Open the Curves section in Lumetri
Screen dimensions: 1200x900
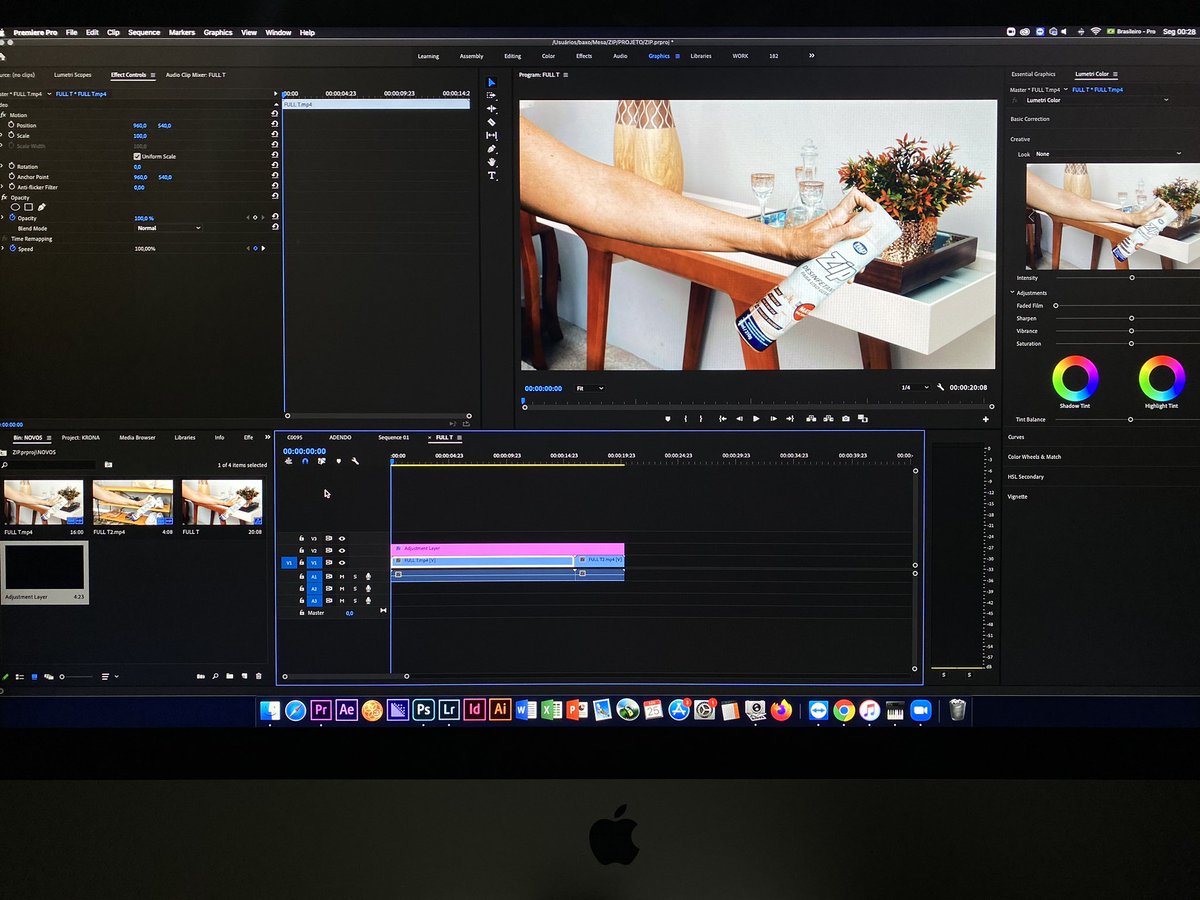1016,437
